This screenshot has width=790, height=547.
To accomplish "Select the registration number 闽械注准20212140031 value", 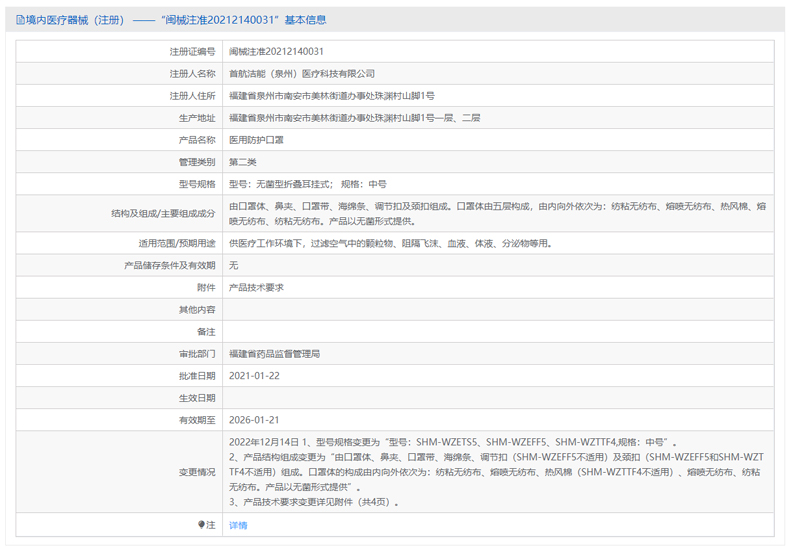I will tap(276, 51).
